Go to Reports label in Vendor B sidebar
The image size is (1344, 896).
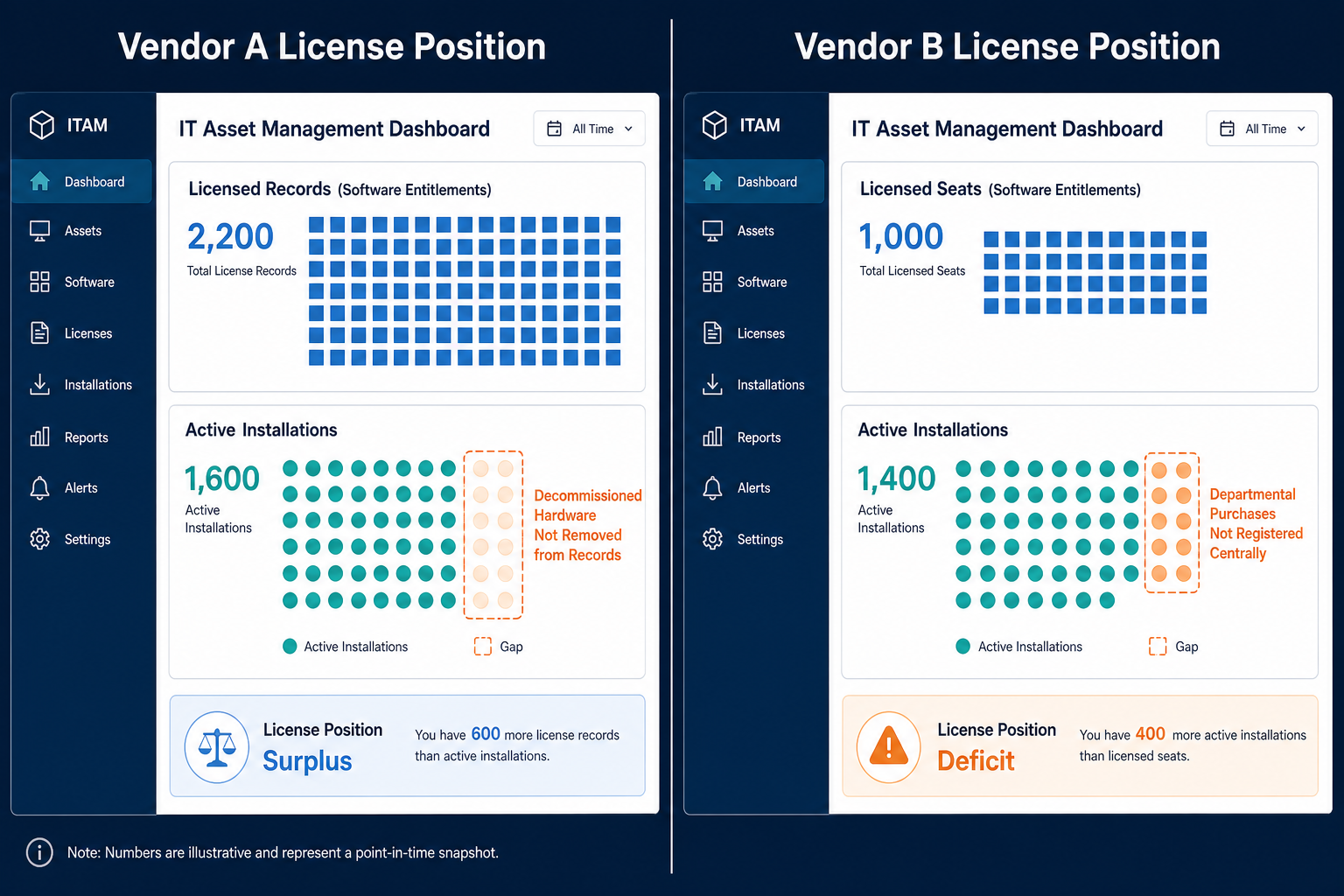[759, 437]
